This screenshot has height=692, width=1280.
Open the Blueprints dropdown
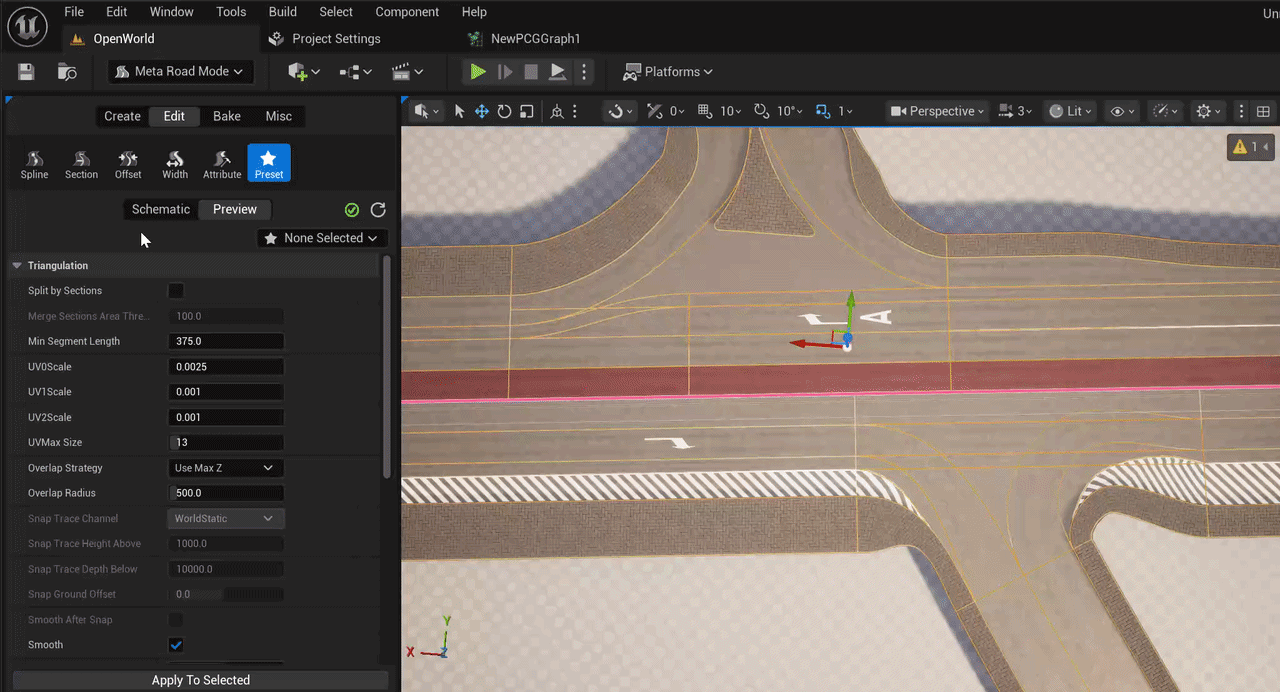pos(356,72)
